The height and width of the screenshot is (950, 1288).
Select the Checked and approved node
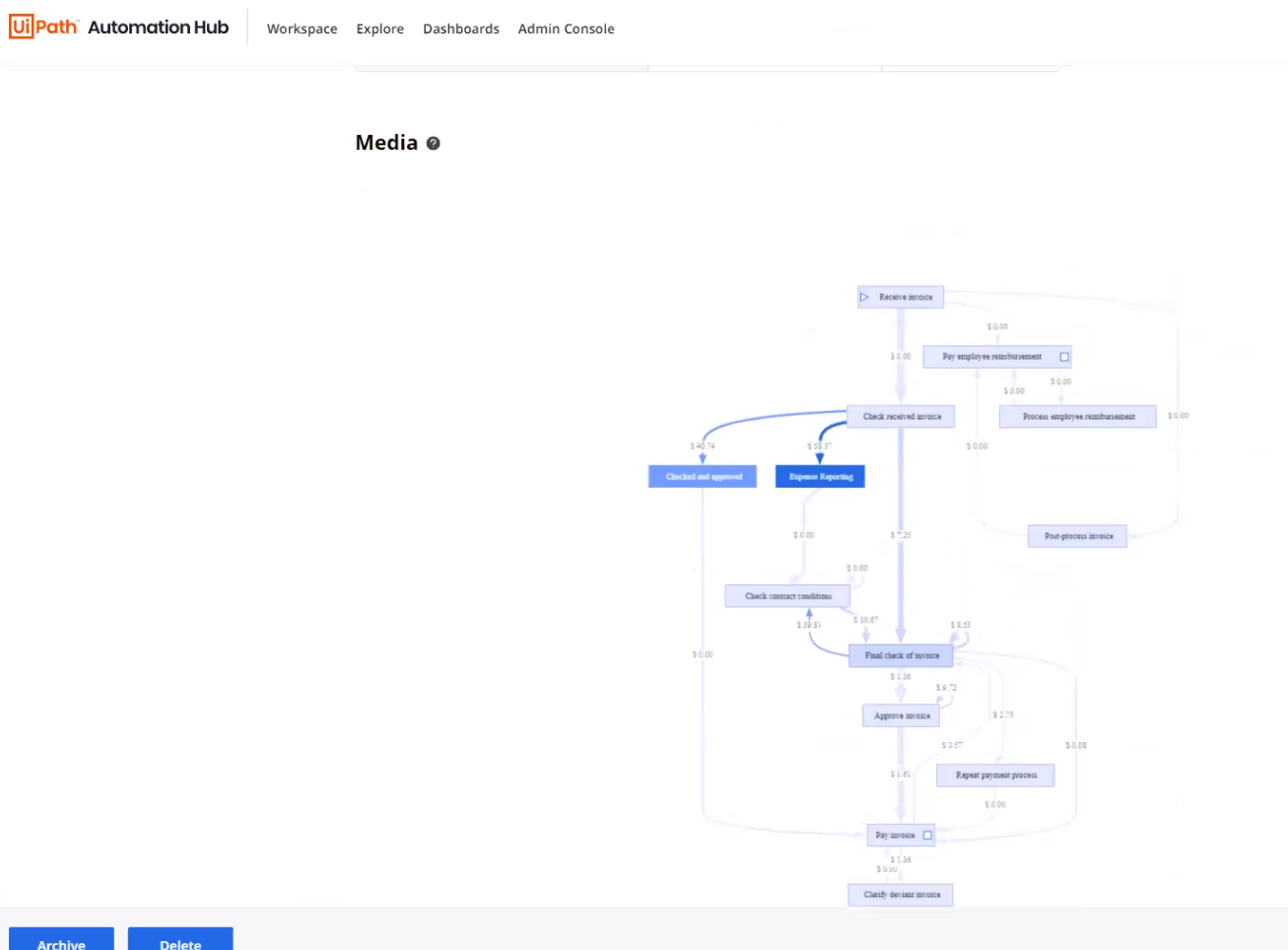tap(703, 477)
